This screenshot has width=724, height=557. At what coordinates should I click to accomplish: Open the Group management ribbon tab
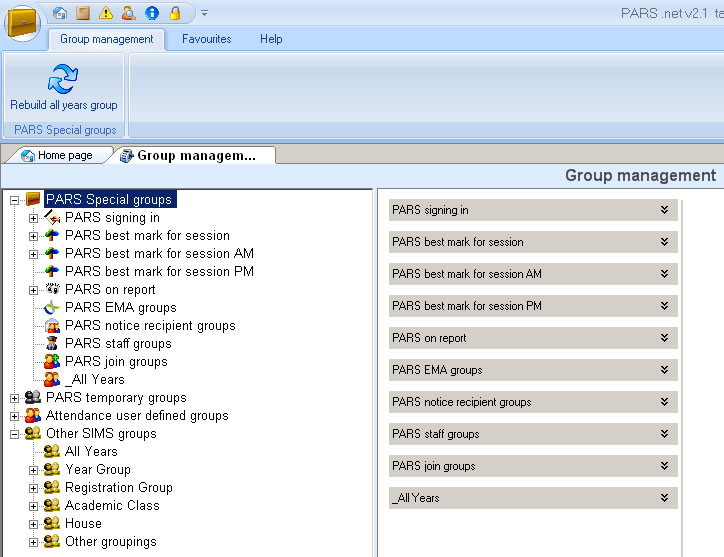(107, 39)
